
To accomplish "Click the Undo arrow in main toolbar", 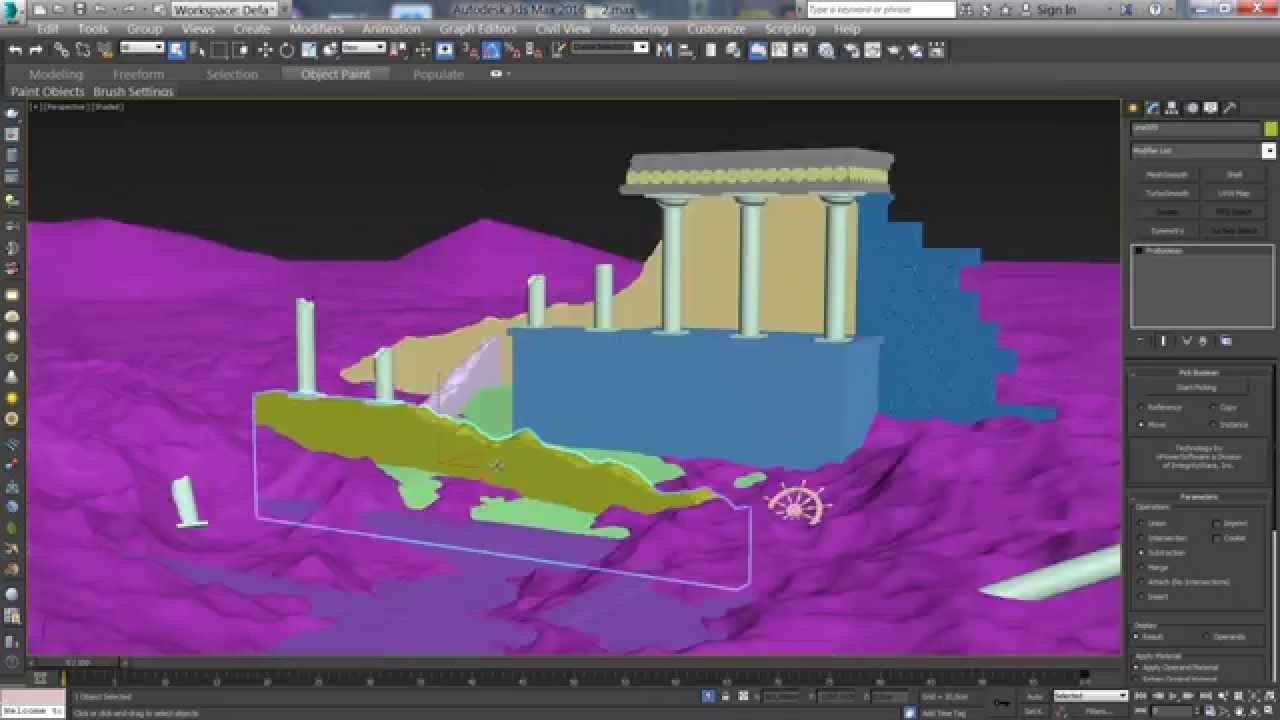I will pos(16,50).
